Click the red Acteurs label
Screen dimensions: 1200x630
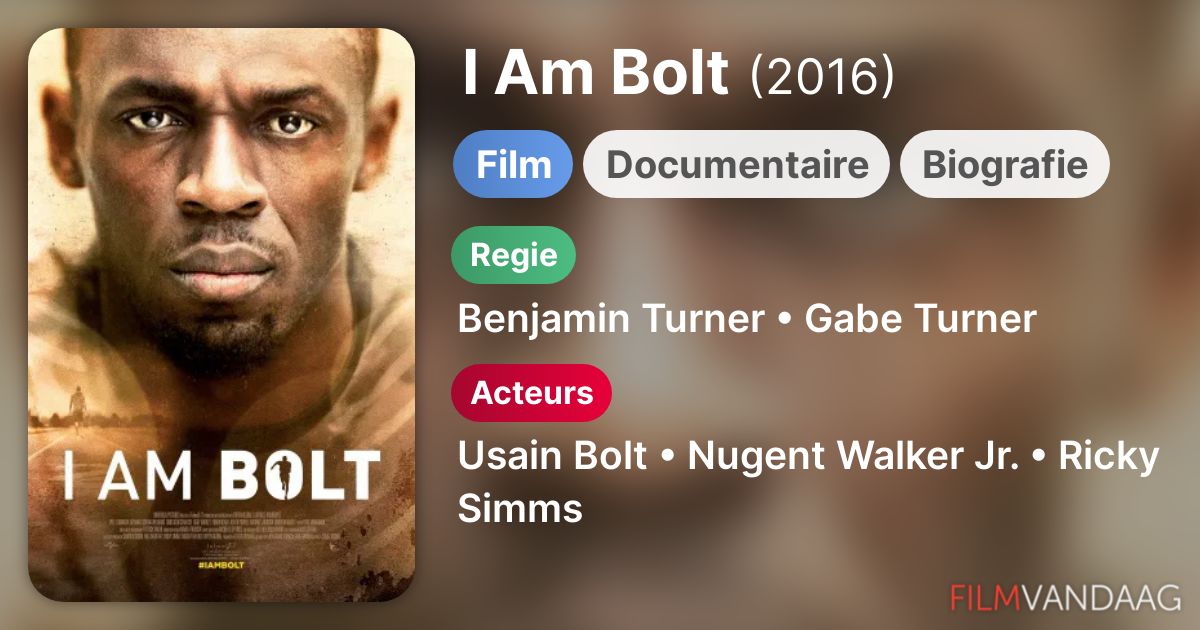coord(531,393)
